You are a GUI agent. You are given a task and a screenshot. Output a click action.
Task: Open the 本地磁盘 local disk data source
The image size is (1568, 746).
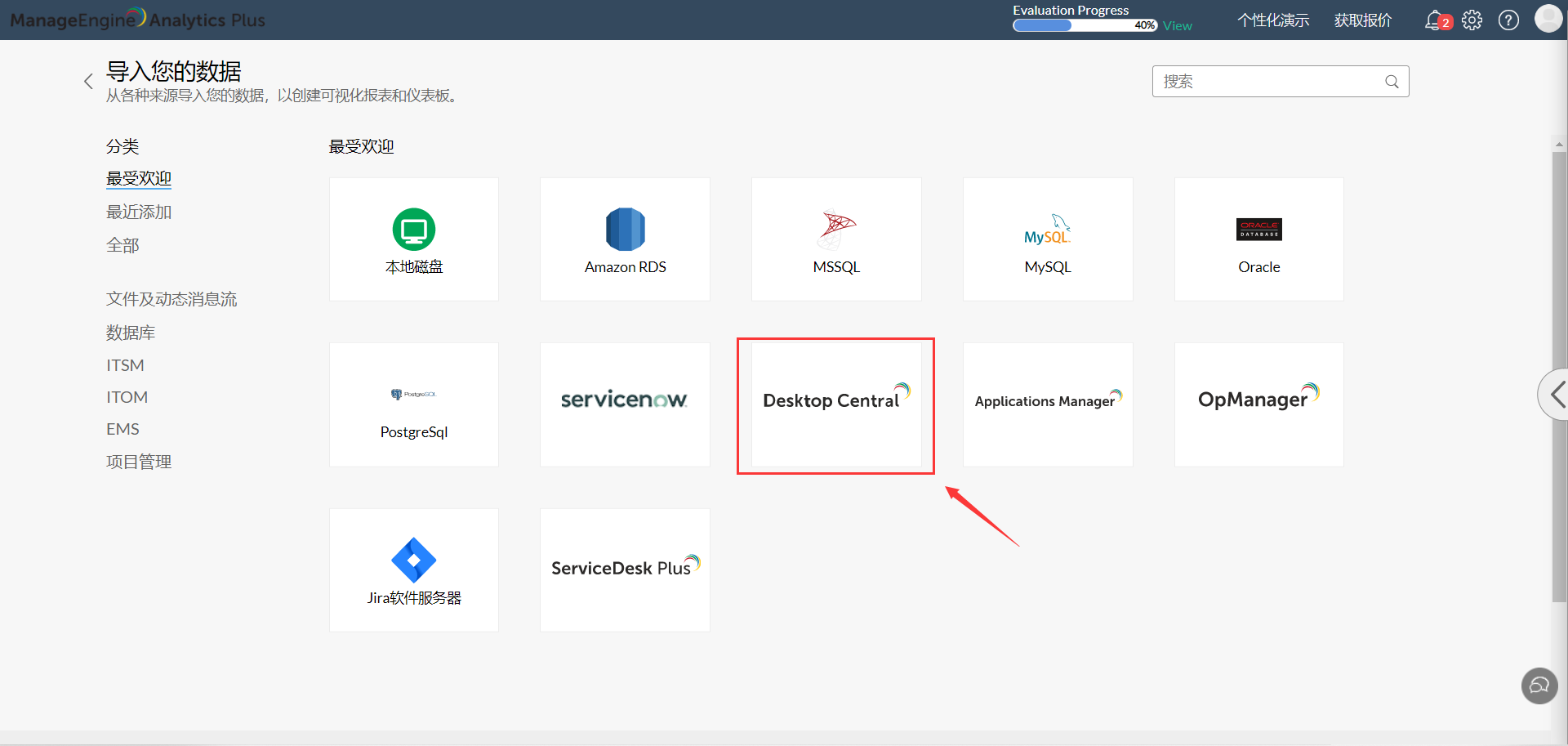[414, 239]
